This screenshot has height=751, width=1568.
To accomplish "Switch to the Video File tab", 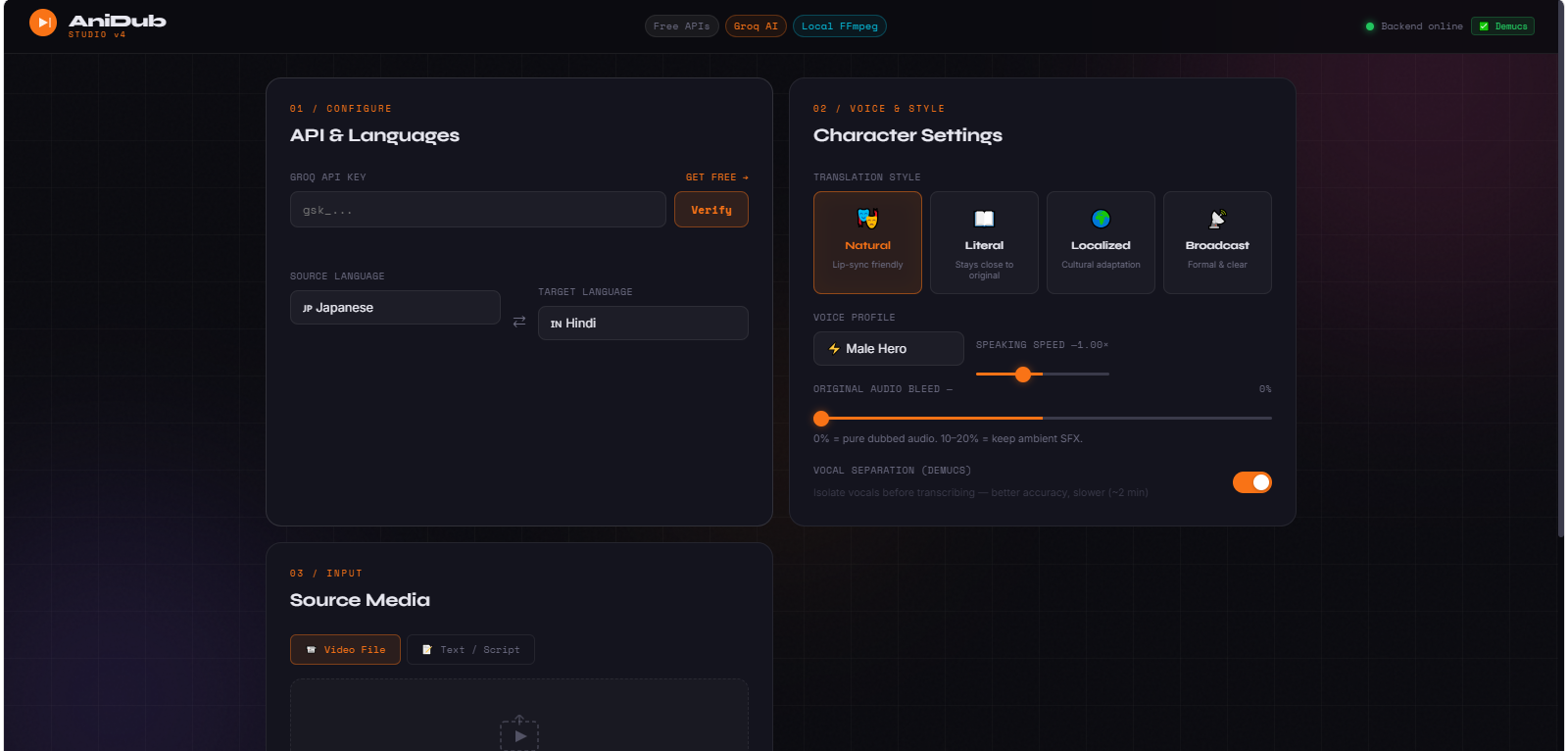I will coord(345,650).
